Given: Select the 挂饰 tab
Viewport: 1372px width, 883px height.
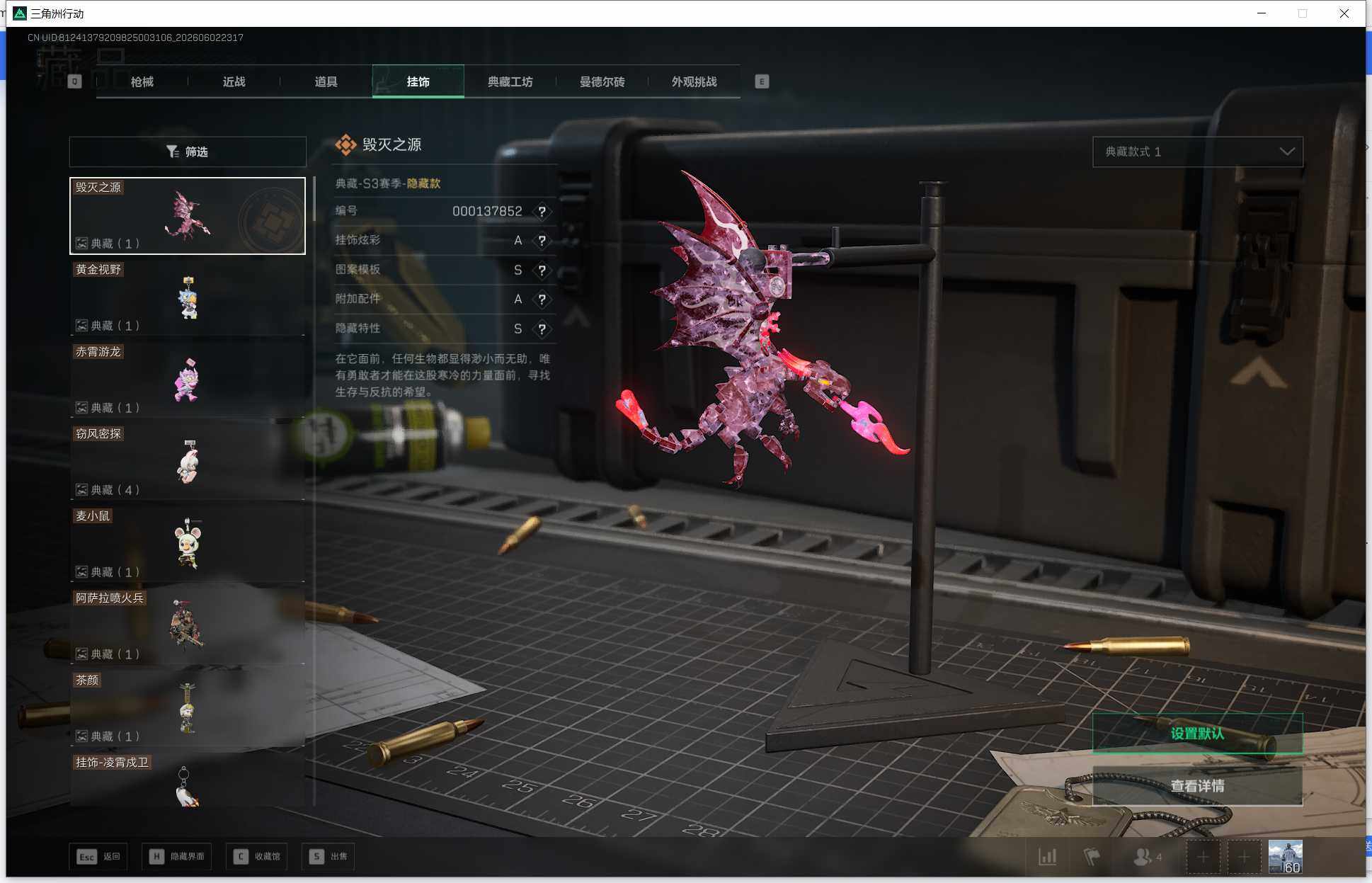Looking at the screenshot, I should 418,81.
